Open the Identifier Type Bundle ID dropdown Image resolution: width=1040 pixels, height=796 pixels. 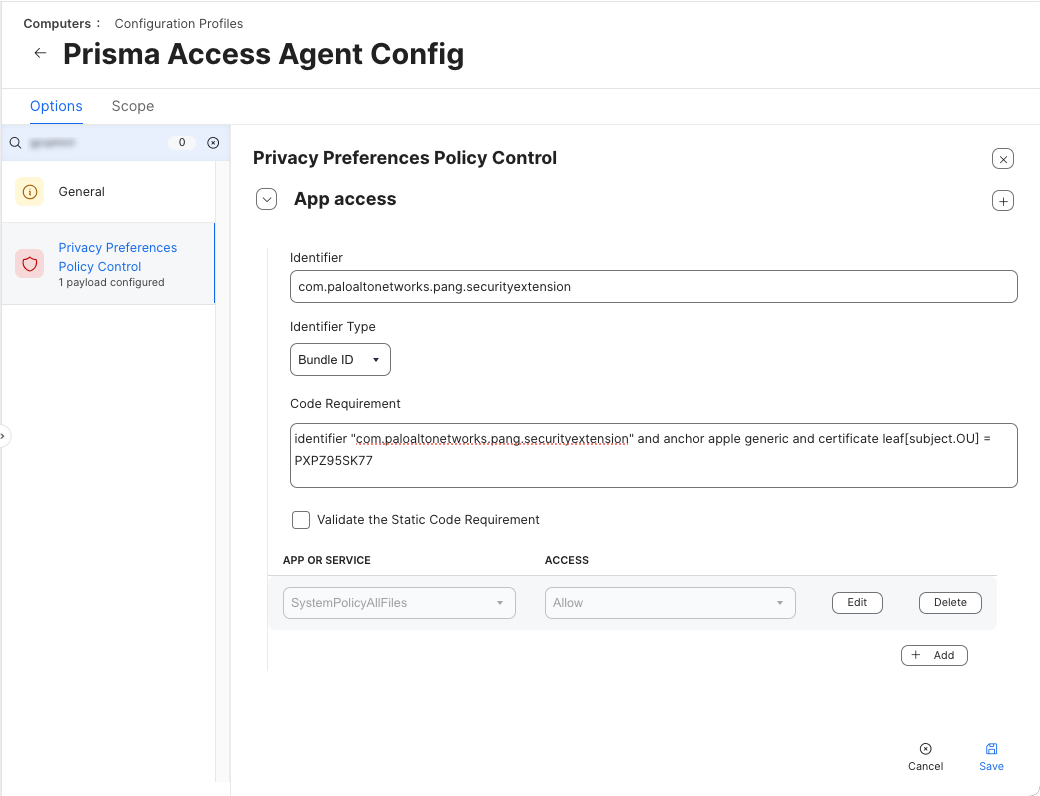click(x=339, y=359)
